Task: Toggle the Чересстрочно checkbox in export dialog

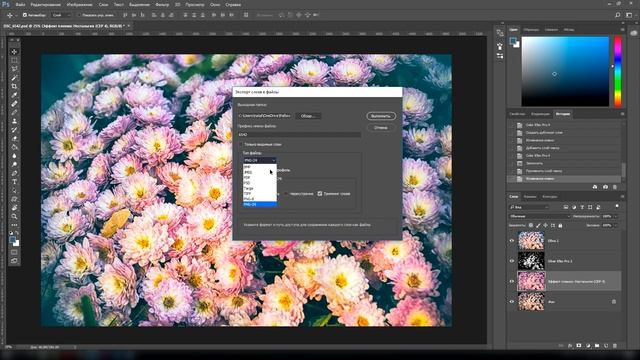Action: 286,194
